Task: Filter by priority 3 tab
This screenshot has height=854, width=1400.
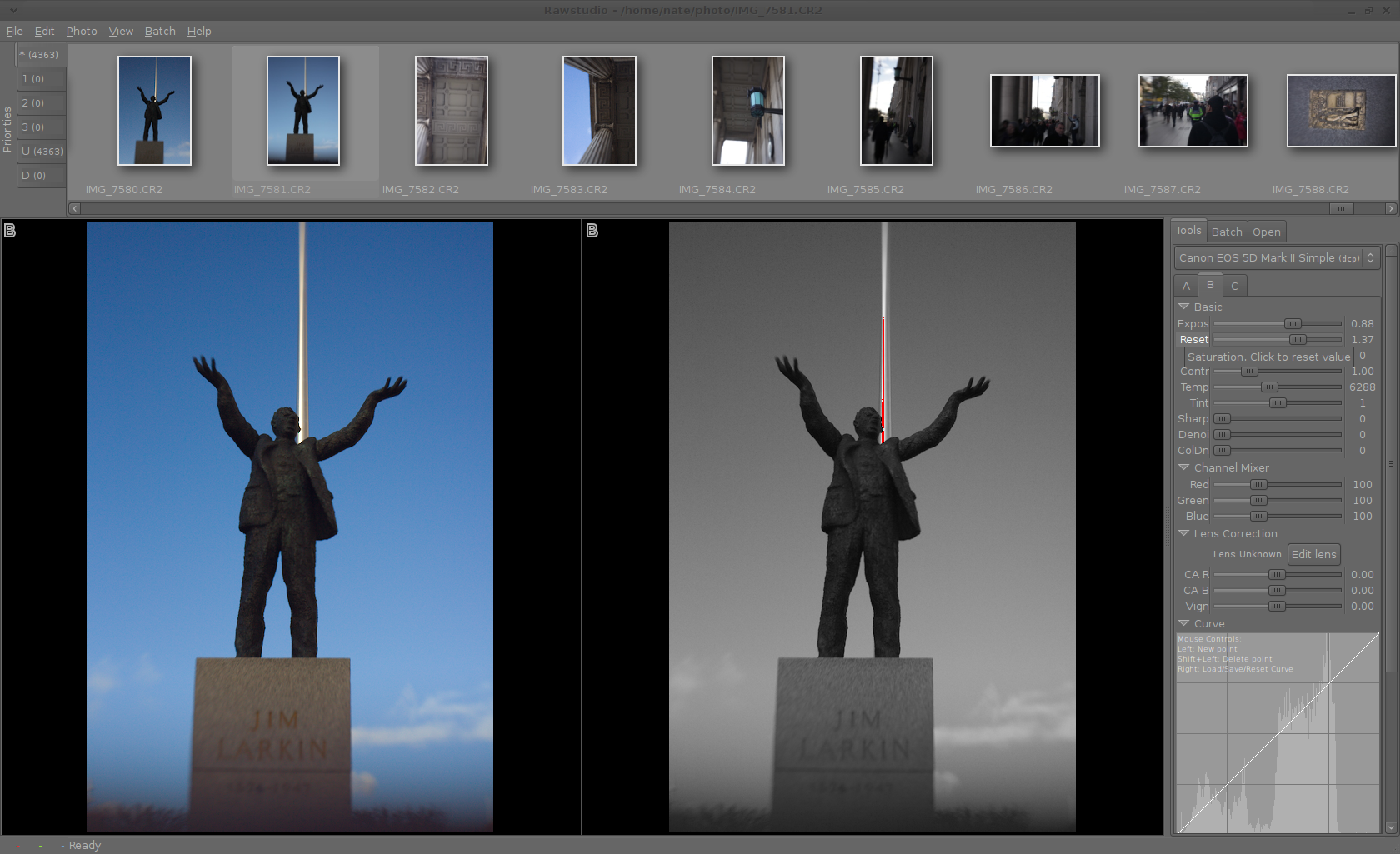Action: (41, 127)
